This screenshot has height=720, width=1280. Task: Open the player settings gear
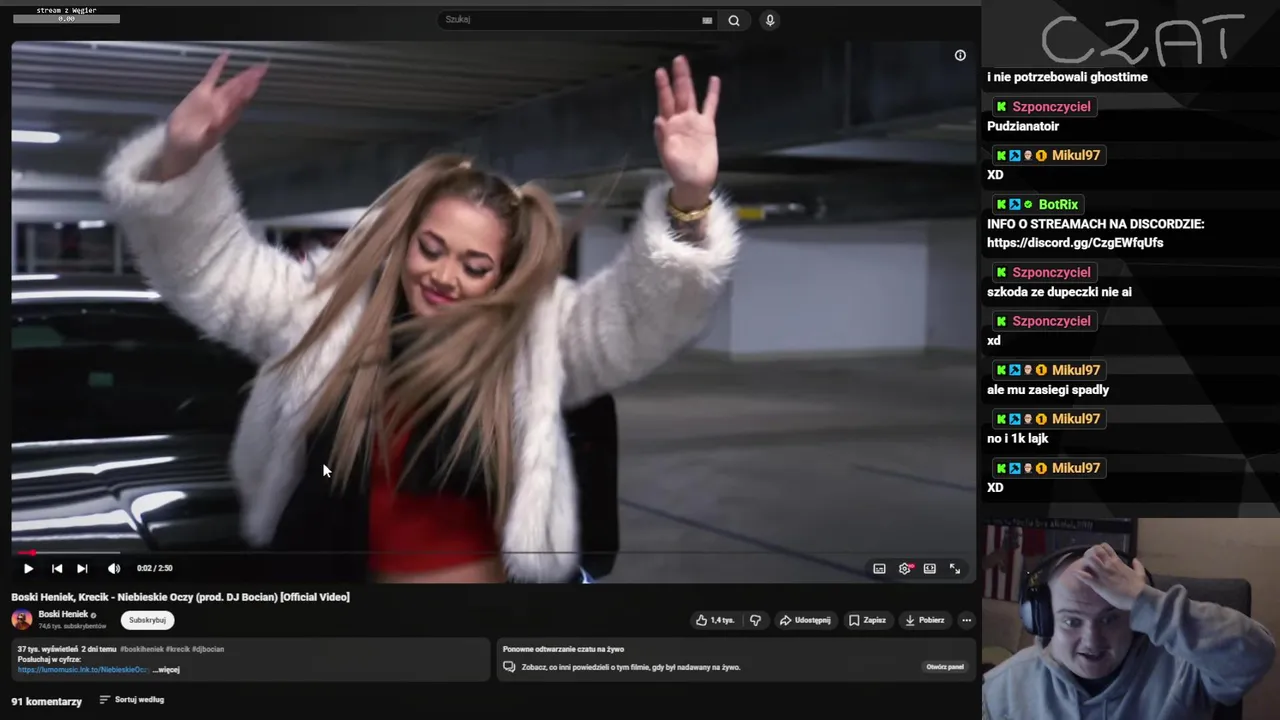pyautogui.click(x=905, y=568)
